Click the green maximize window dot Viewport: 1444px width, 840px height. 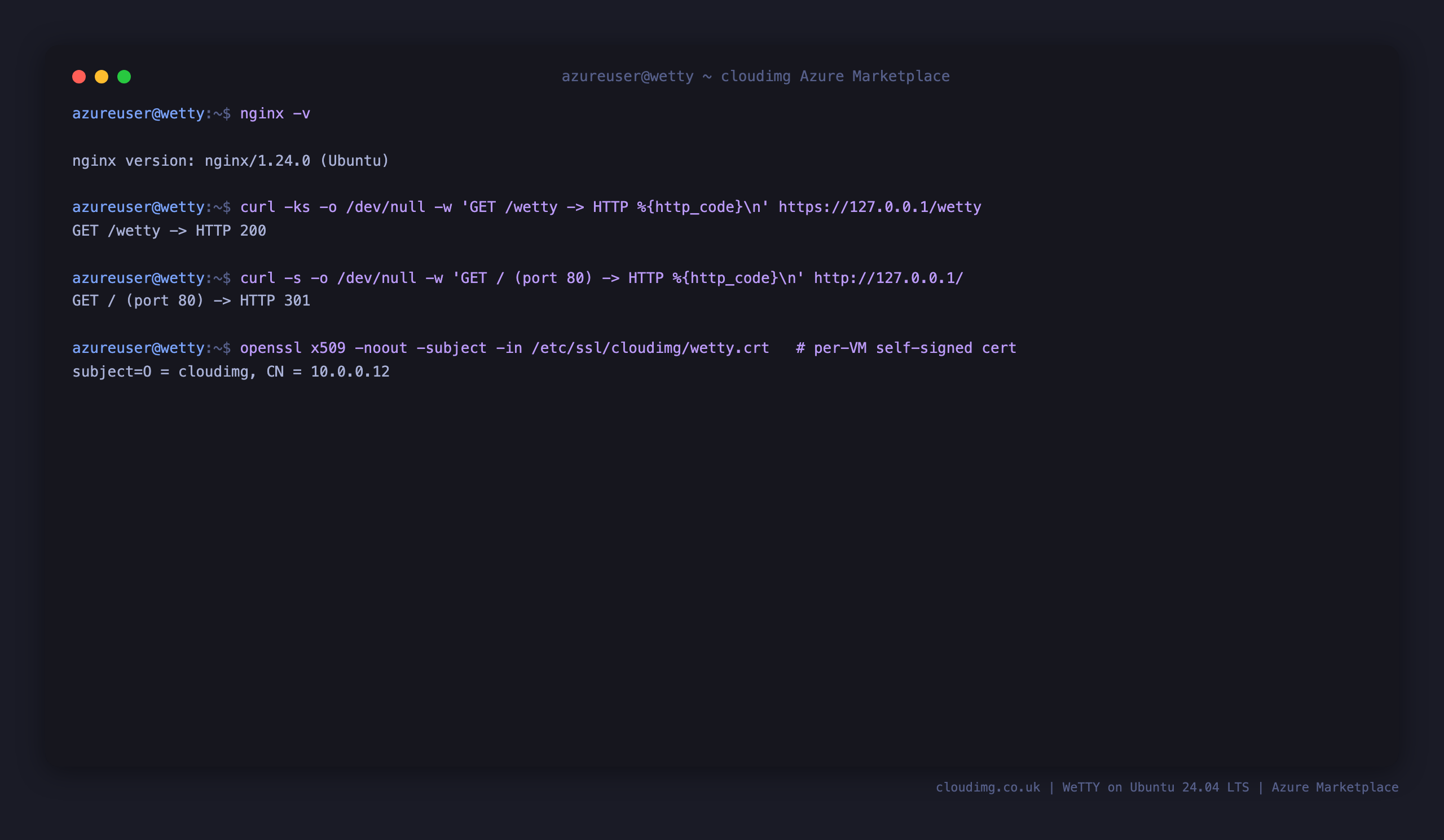[x=124, y=77]
